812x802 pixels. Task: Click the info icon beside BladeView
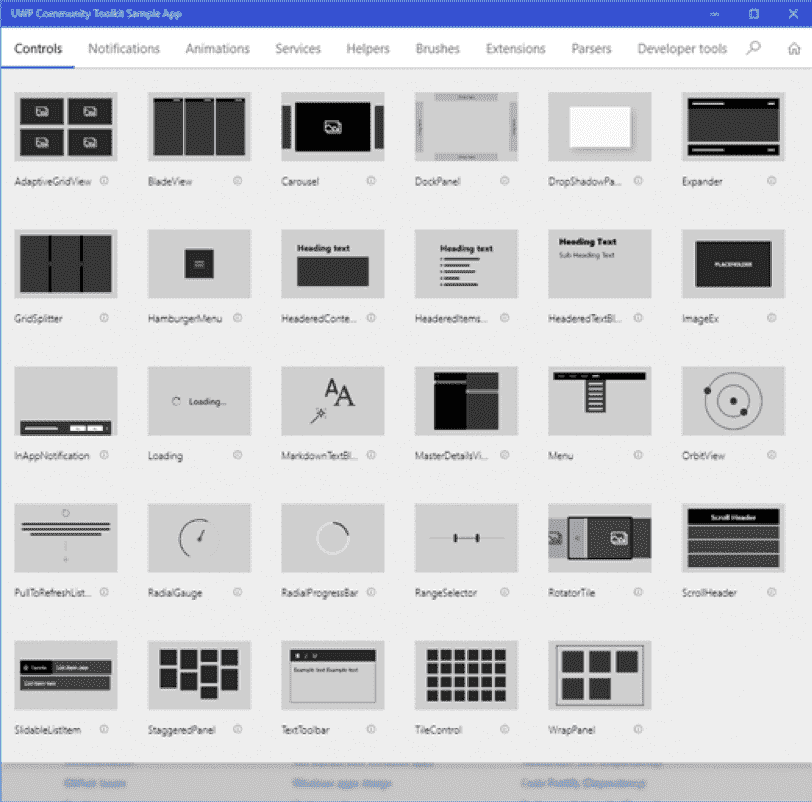point(238,181)
